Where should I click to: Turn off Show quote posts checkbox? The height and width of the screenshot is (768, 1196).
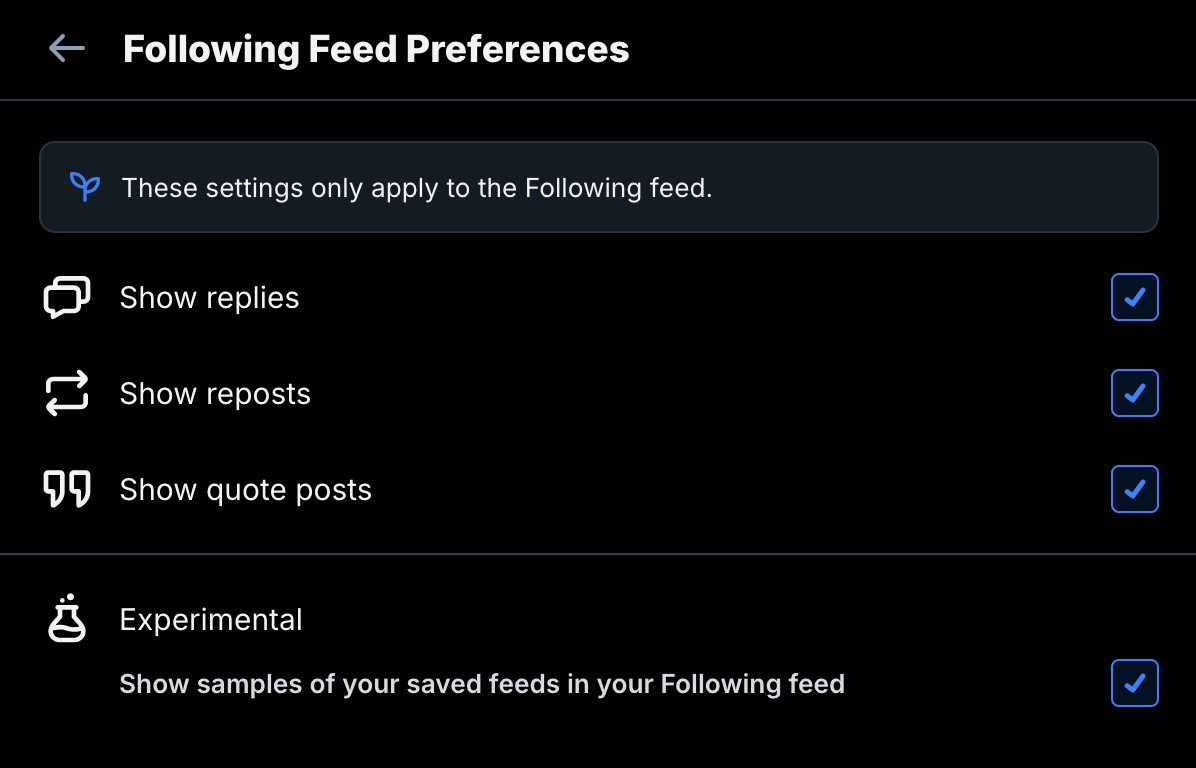(1134, 490)
